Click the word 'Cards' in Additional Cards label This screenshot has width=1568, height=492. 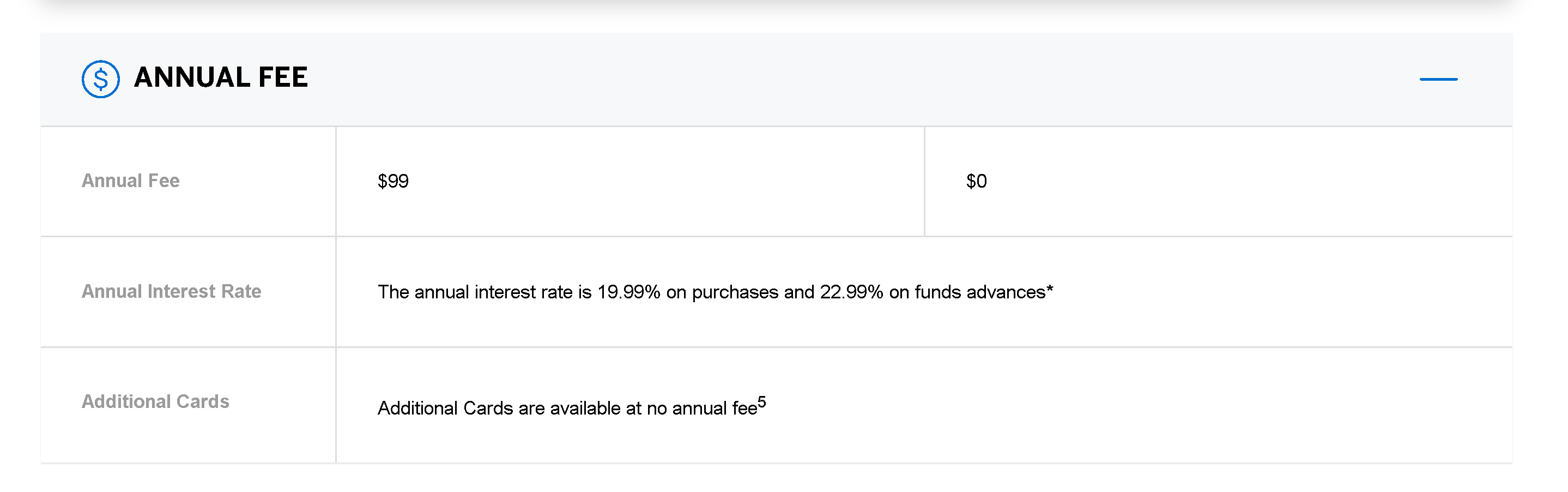(202, 402)
